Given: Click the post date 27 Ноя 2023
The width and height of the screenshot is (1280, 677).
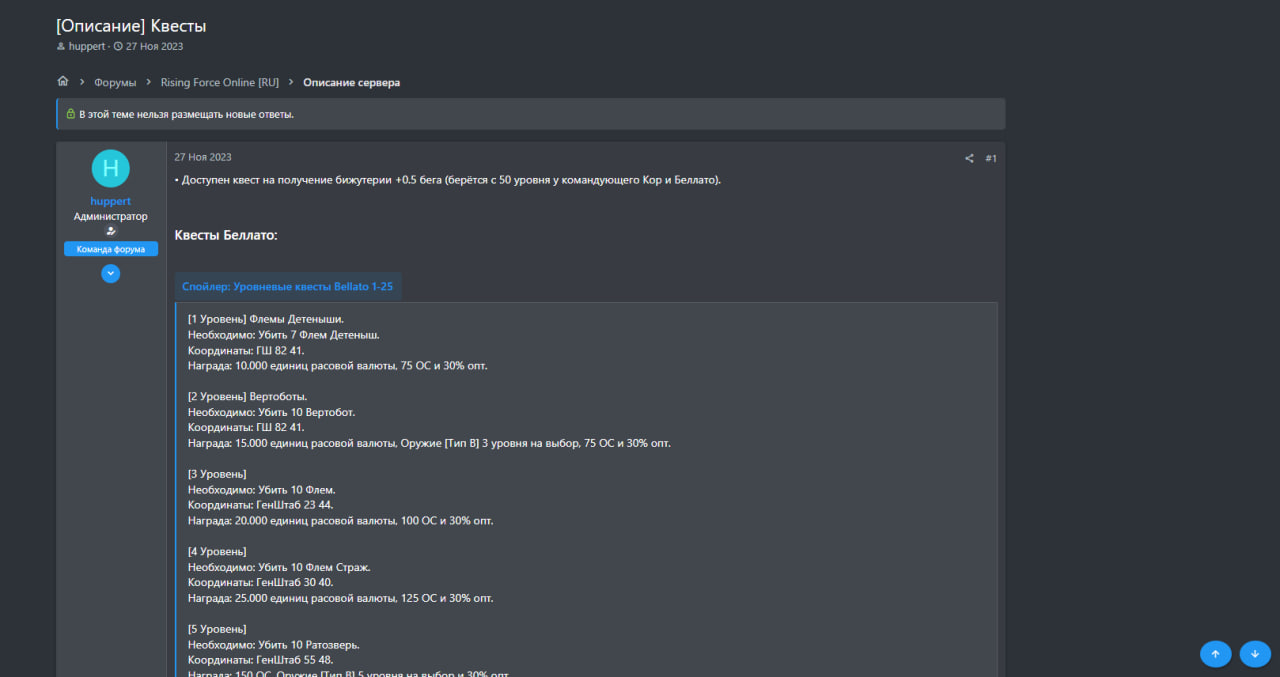Looking at the screenshot, I should click(203, 157).
